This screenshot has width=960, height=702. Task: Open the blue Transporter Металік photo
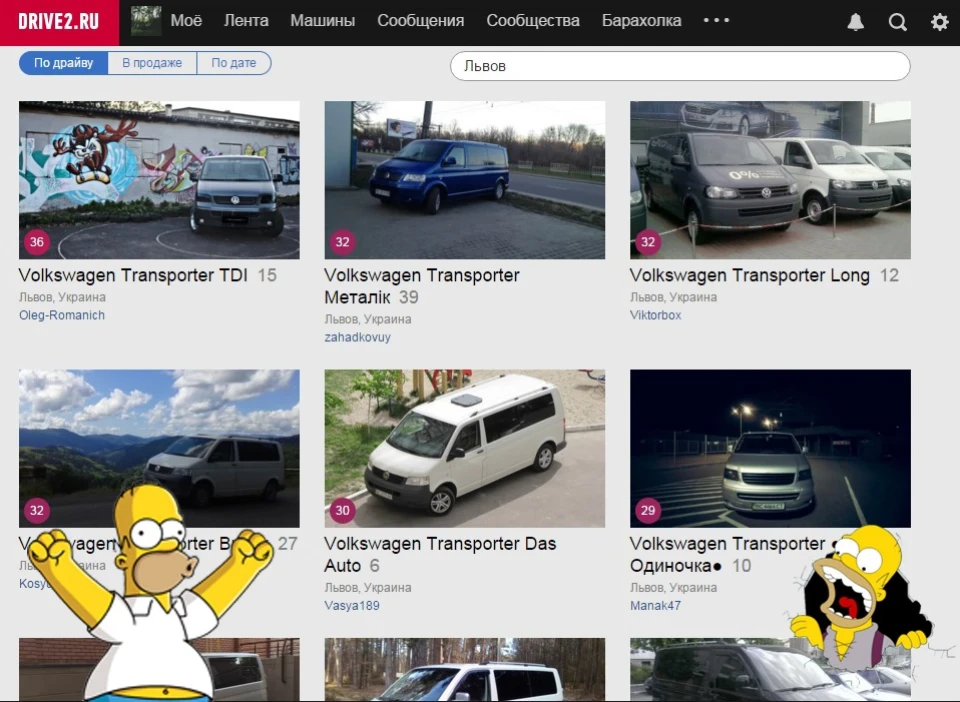tap(465, 180)
